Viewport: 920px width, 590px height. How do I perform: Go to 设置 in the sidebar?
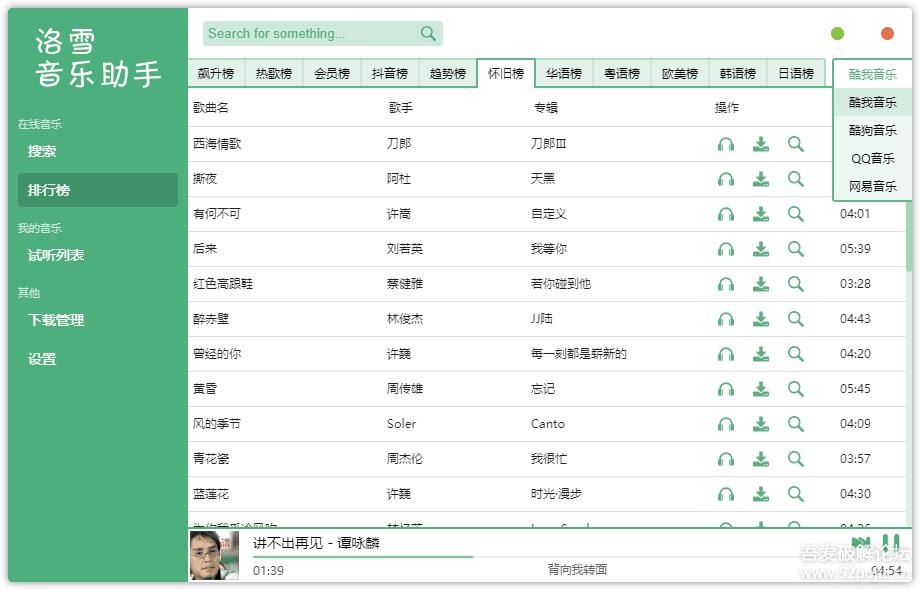pyautogui.click(x=42, y=359)
